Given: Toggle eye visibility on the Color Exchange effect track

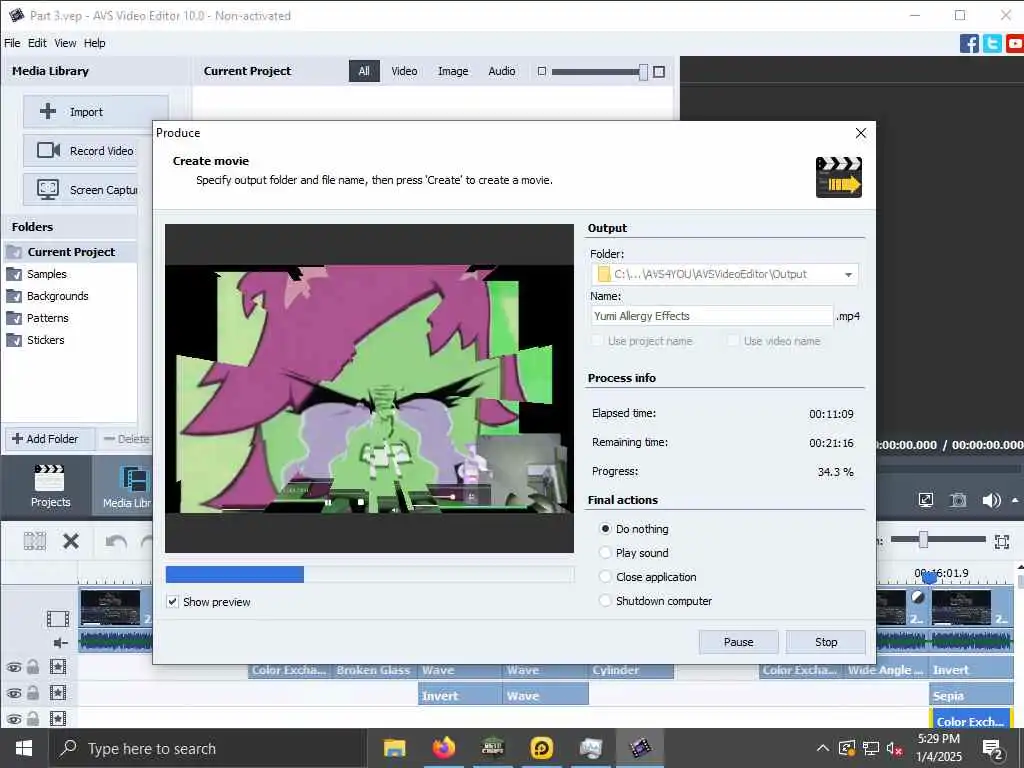Looking at the screenshot, I should [x=14, y=667].
